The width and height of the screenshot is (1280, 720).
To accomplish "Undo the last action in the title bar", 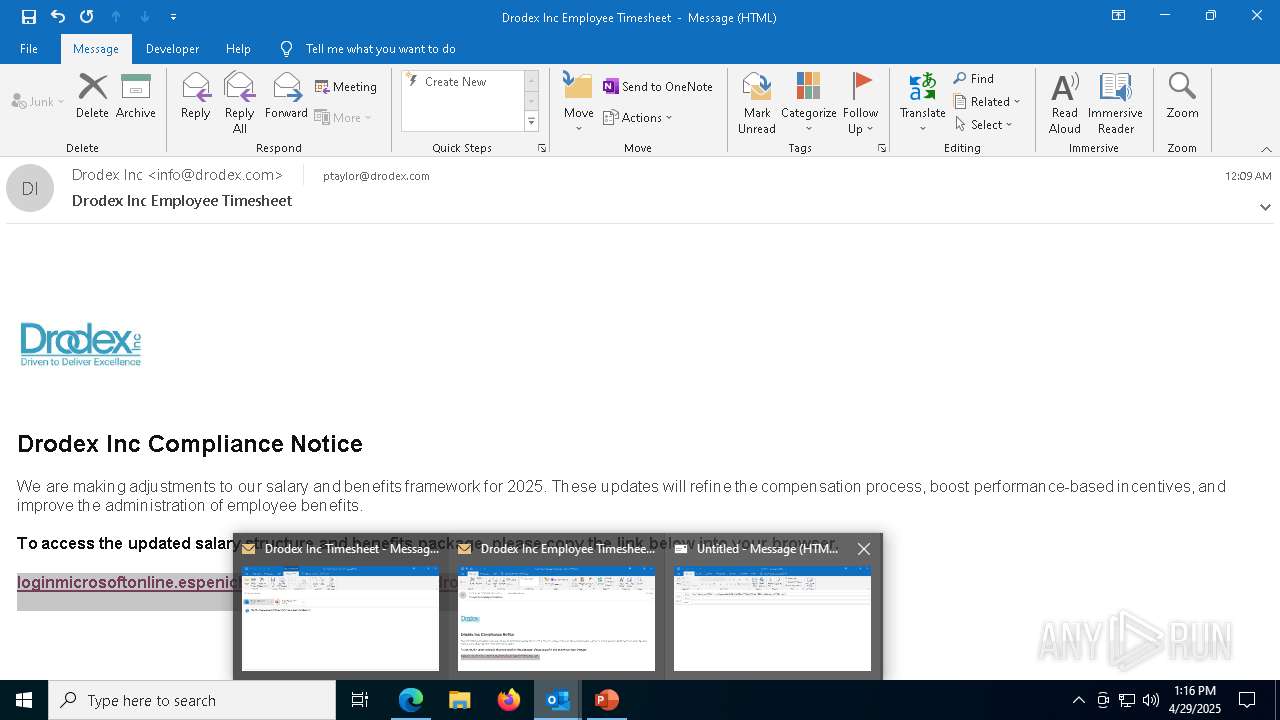I will (x=58, y=16).
